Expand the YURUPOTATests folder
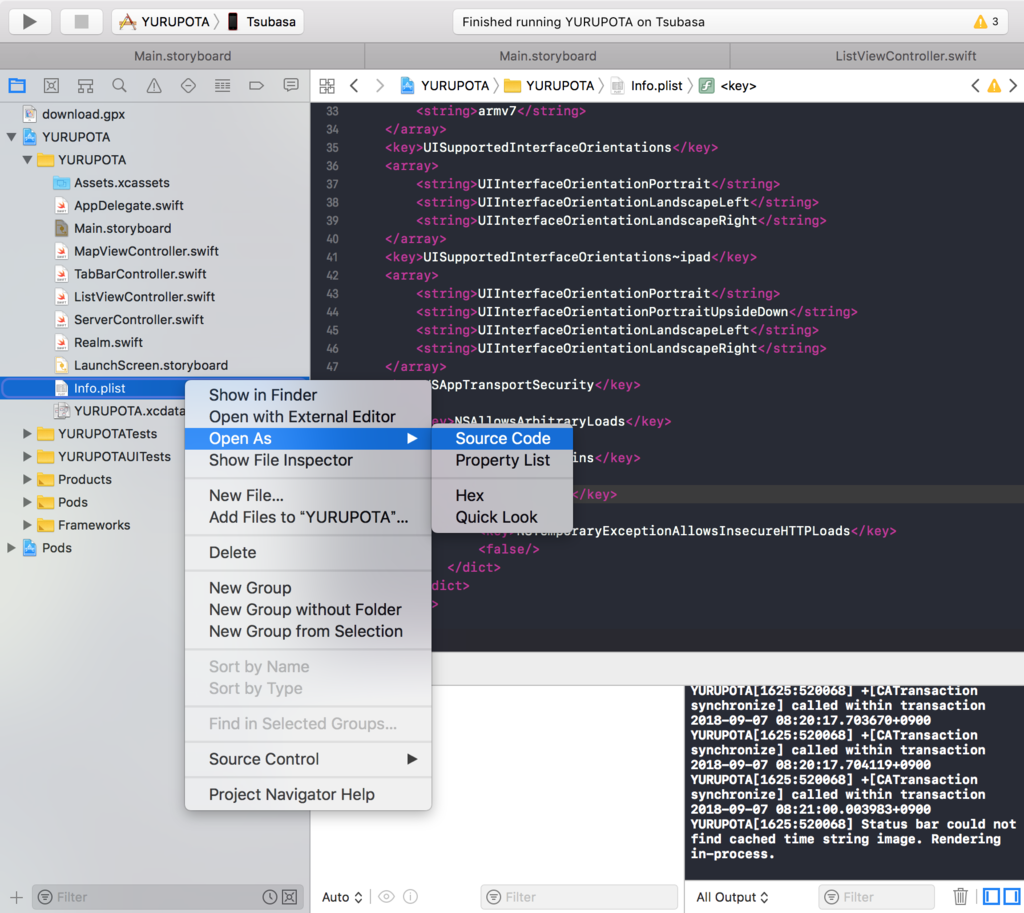Image resolution: width=1024 pixels, height=913 pixels. coord(27,434)
